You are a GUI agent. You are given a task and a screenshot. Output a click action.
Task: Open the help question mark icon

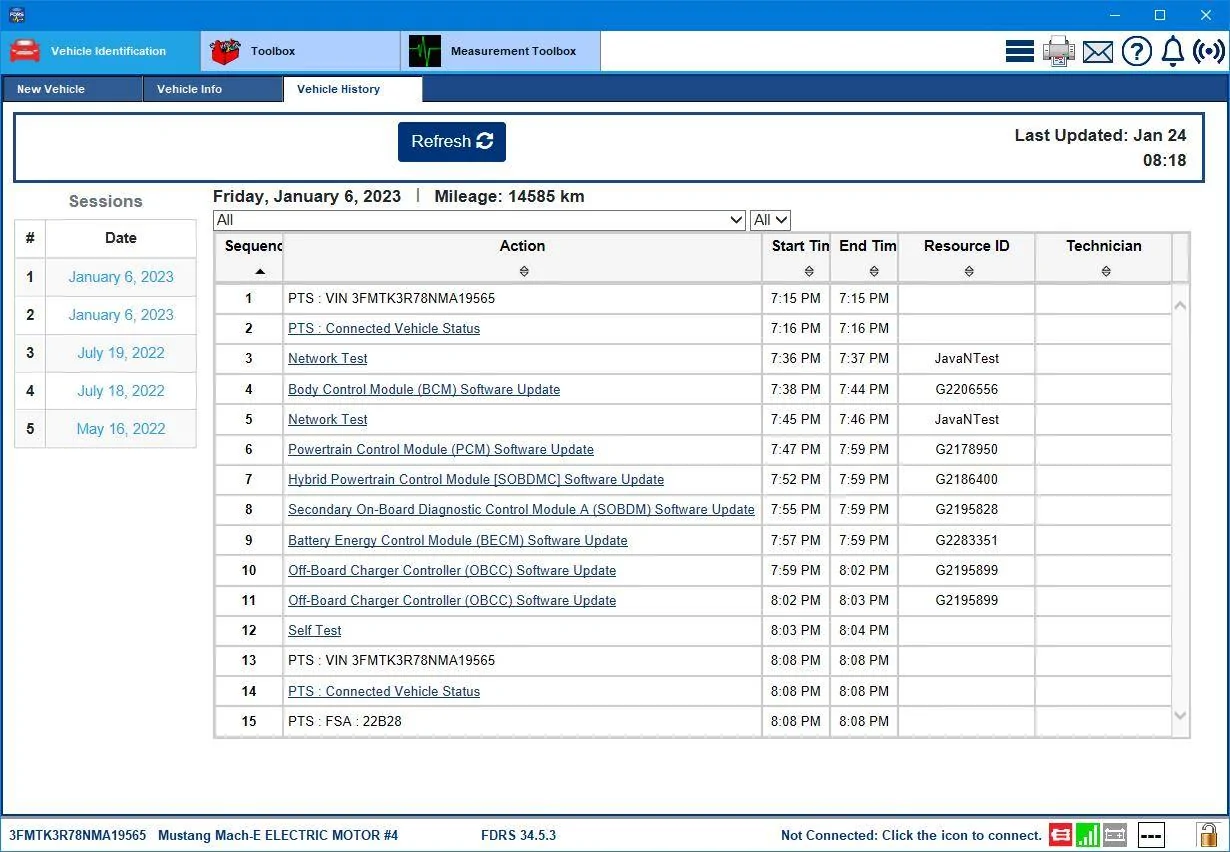pos(1137,51)
